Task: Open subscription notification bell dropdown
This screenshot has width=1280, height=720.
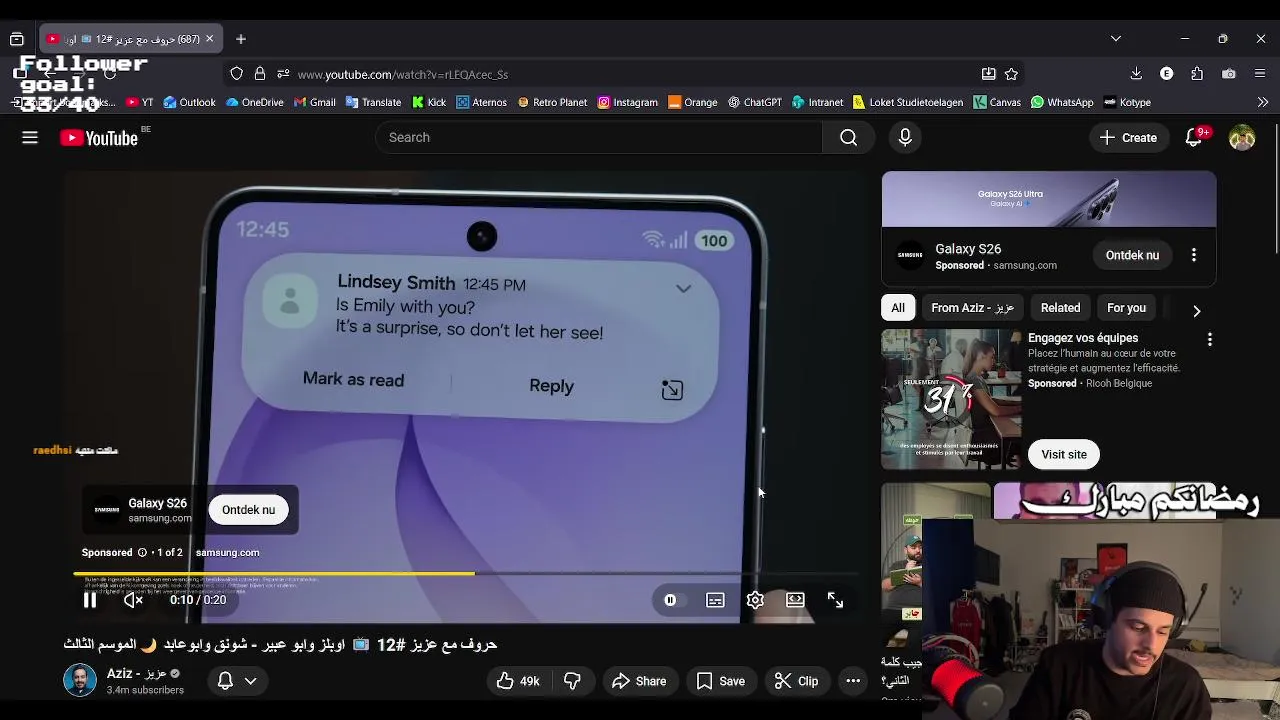Action: coord(238,681)
